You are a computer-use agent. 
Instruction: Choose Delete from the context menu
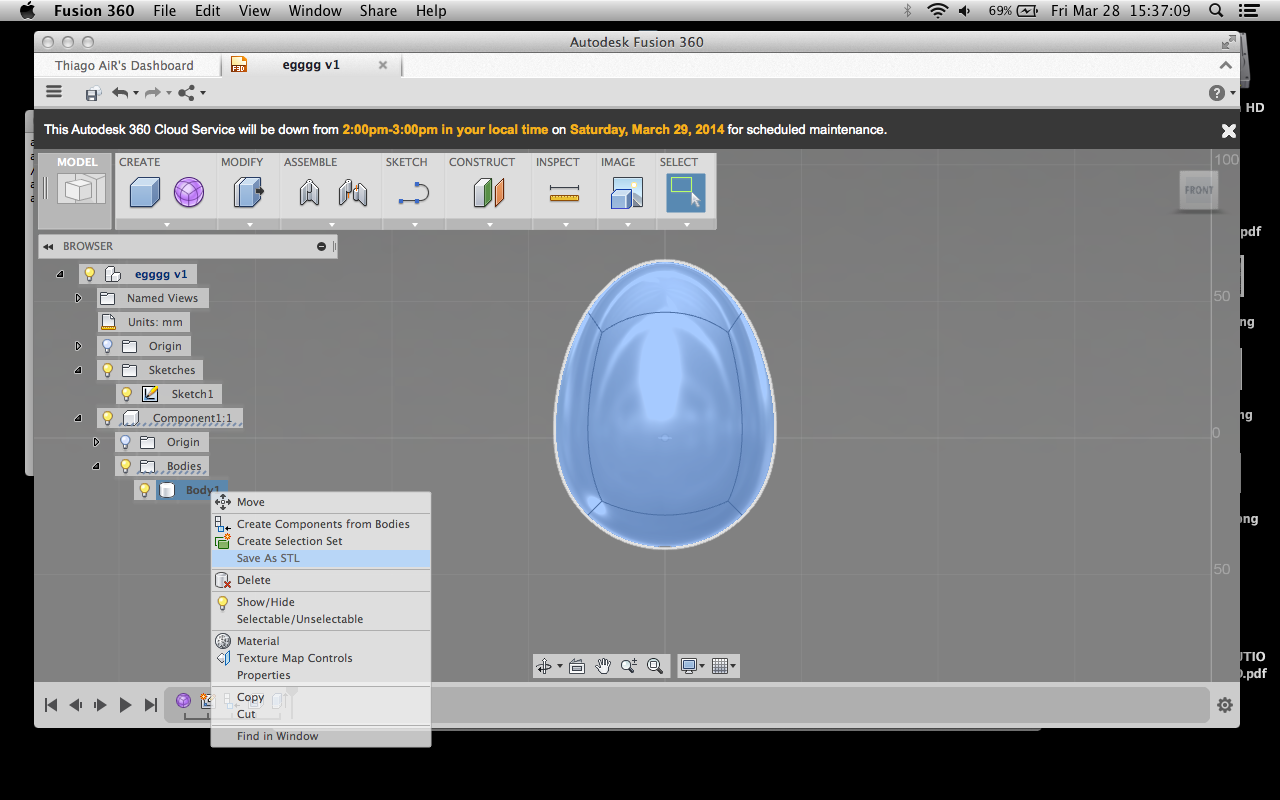[x=321, y=580]
